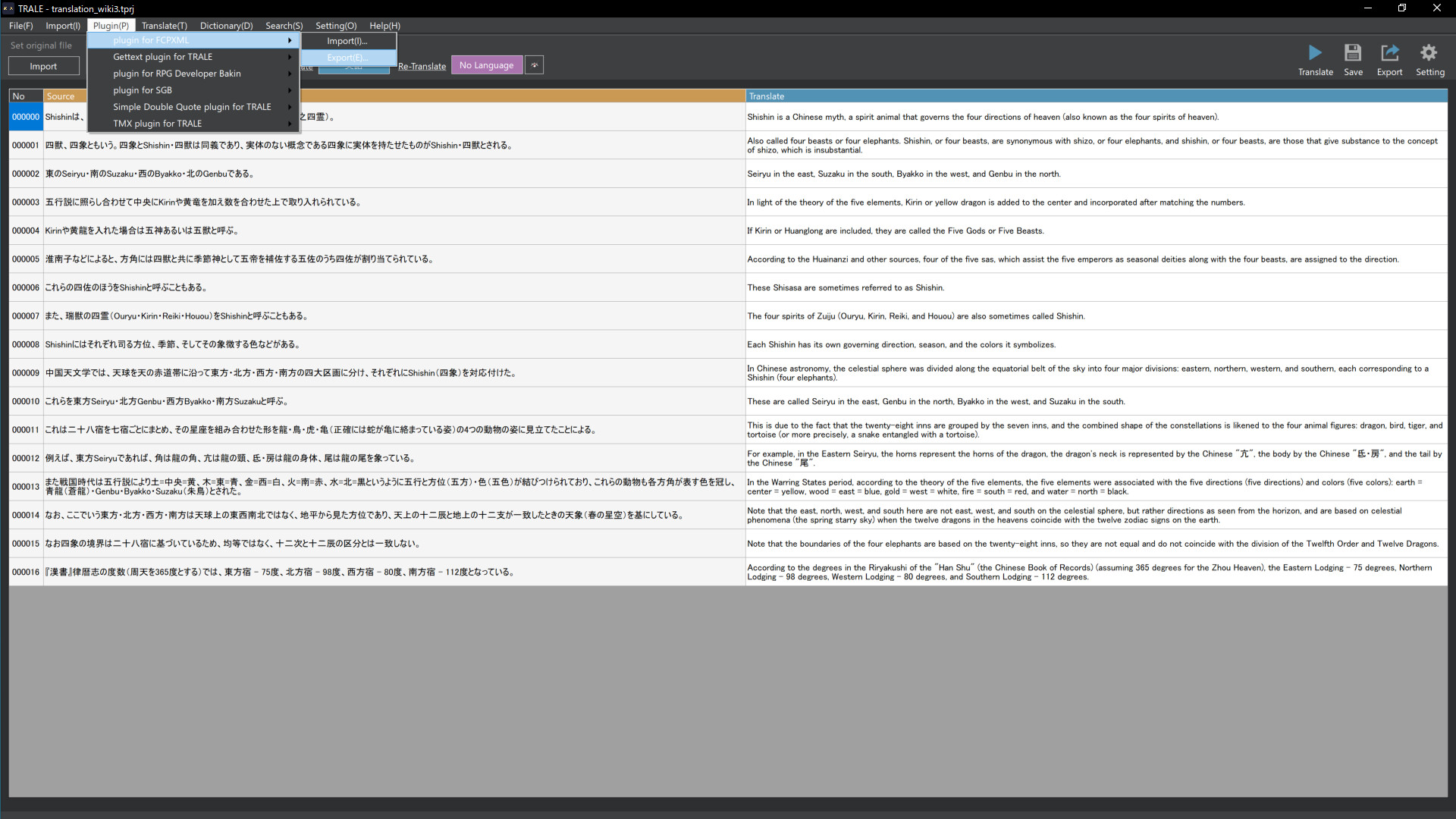This screenshot has width=1456, height=819.
Task: Click the Import button under Set original file
Action: [43, 66]
